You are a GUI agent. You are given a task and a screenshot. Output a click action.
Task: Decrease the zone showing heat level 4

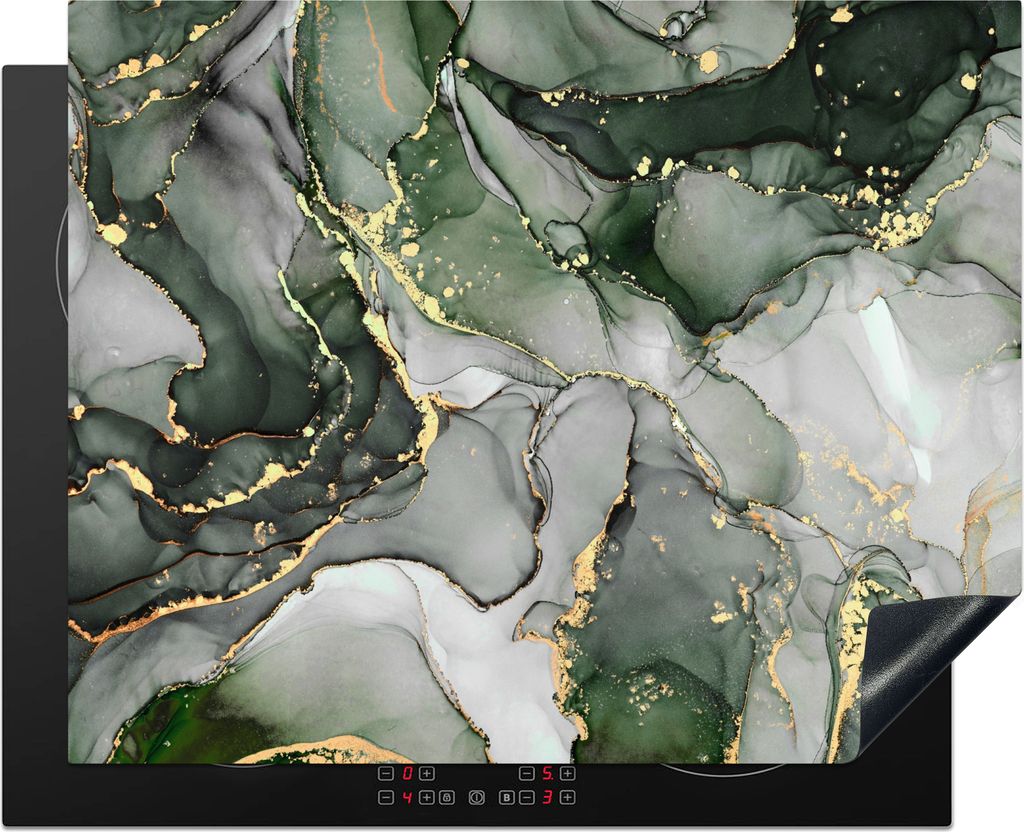[386, 797]
